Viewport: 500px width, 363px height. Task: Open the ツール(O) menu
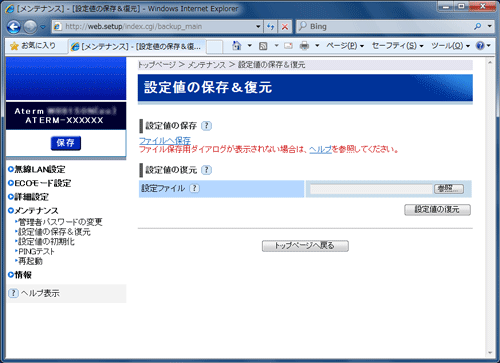click(450, 46)
